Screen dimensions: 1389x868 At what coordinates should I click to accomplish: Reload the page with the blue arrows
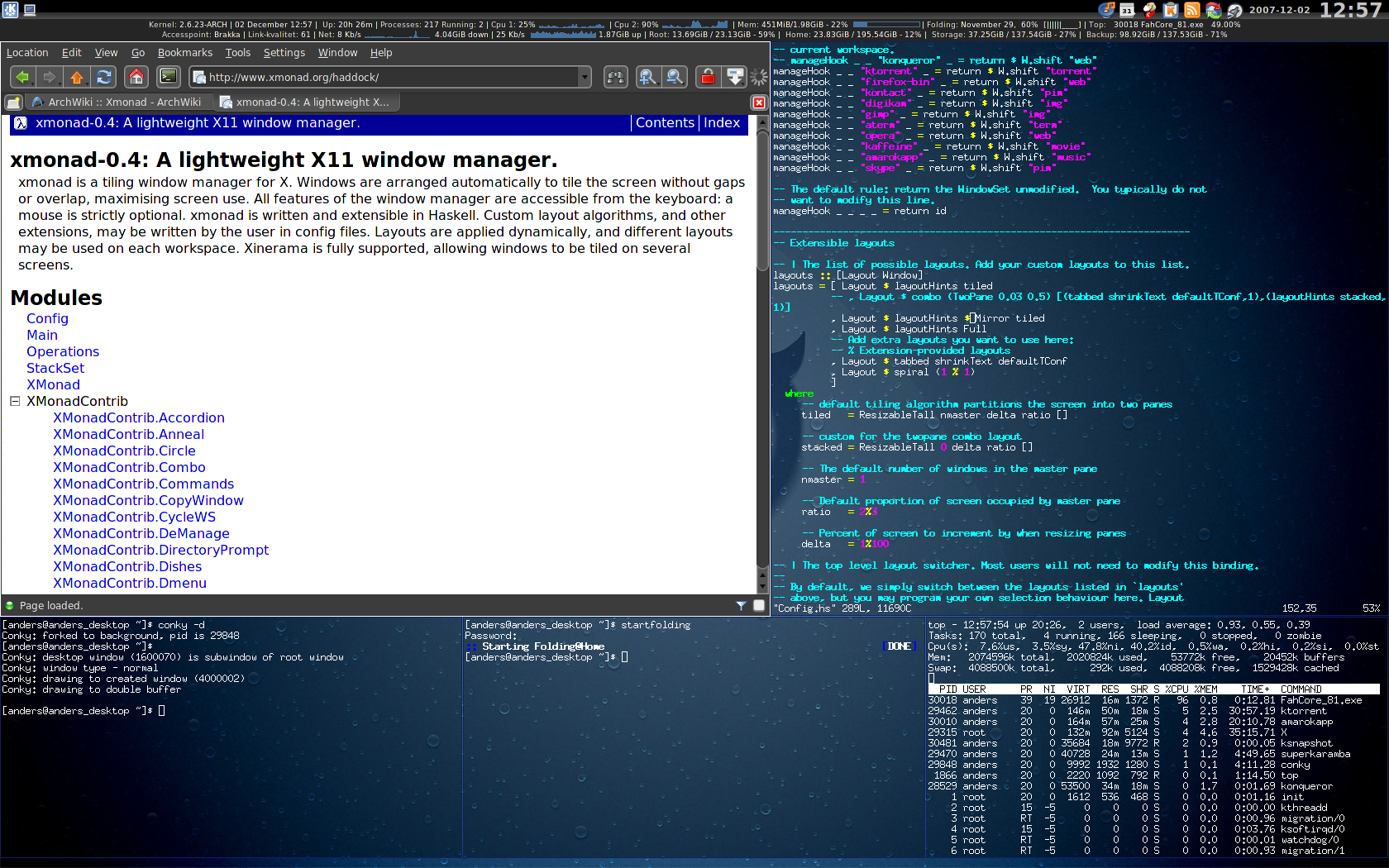104,77
